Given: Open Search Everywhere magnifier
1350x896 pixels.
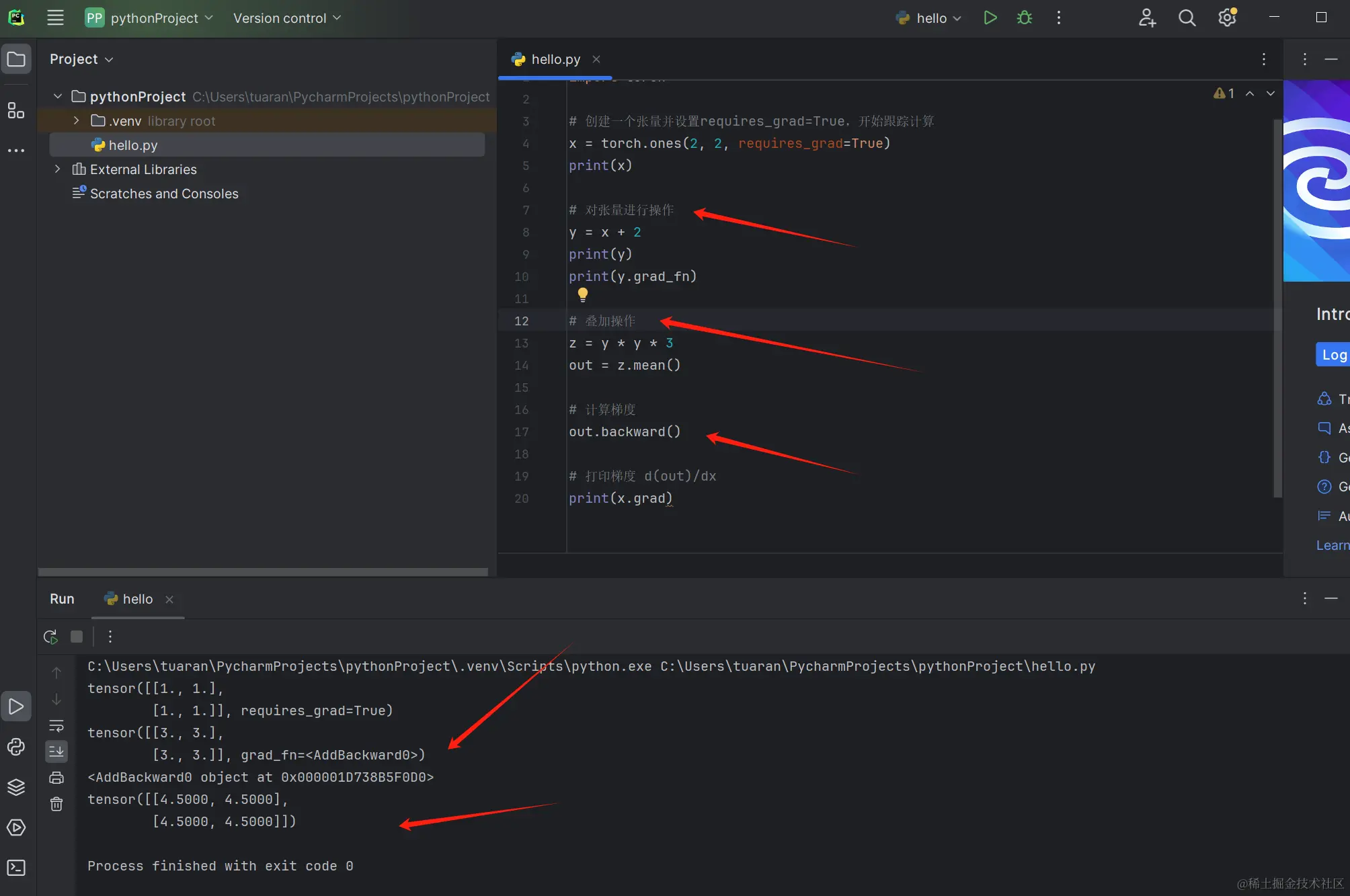Looking at the screenshot, I should pyautogui.click(x=1187, y=18).
